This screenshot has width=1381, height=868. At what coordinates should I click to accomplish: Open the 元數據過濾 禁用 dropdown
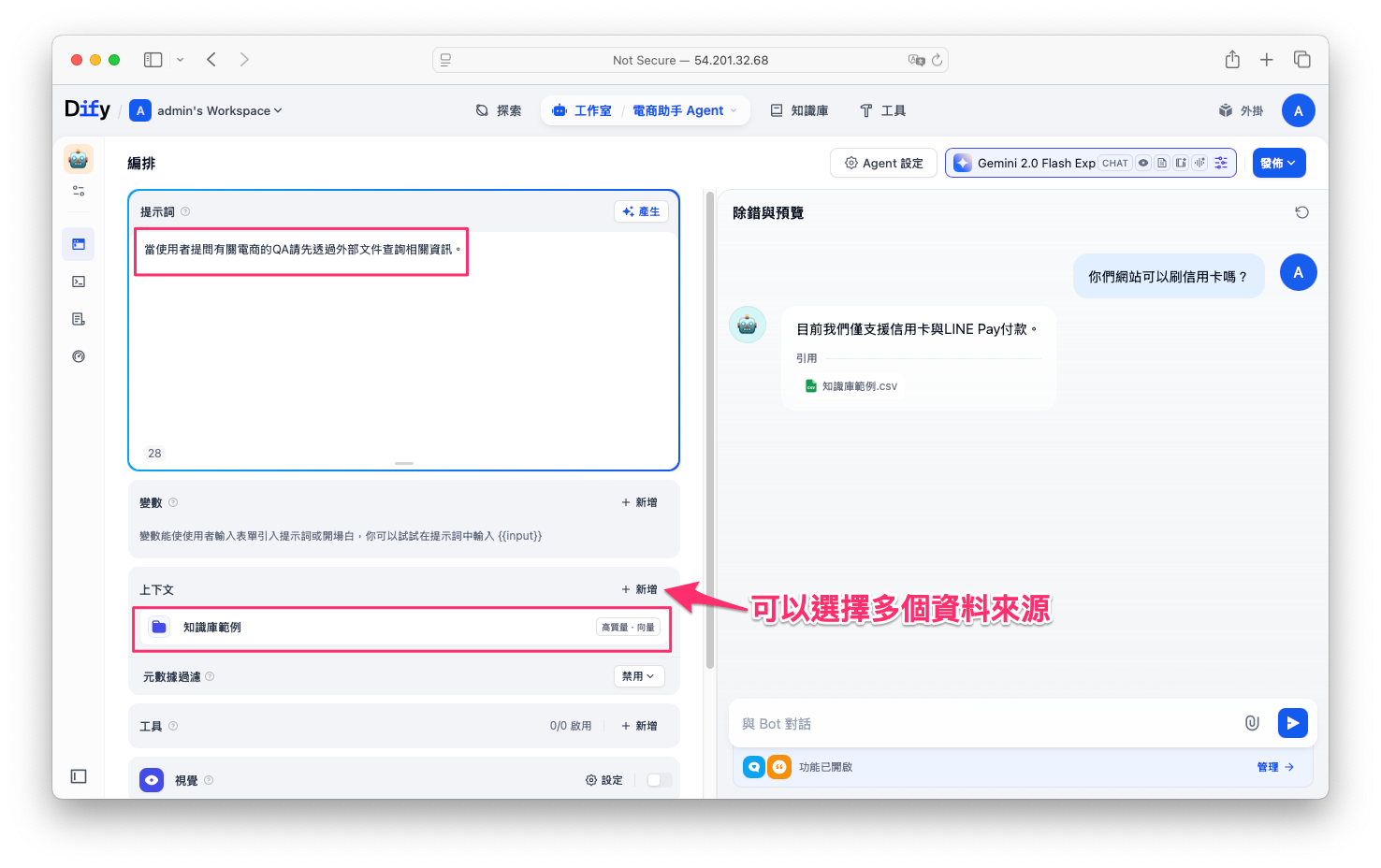tap(639, 676)
